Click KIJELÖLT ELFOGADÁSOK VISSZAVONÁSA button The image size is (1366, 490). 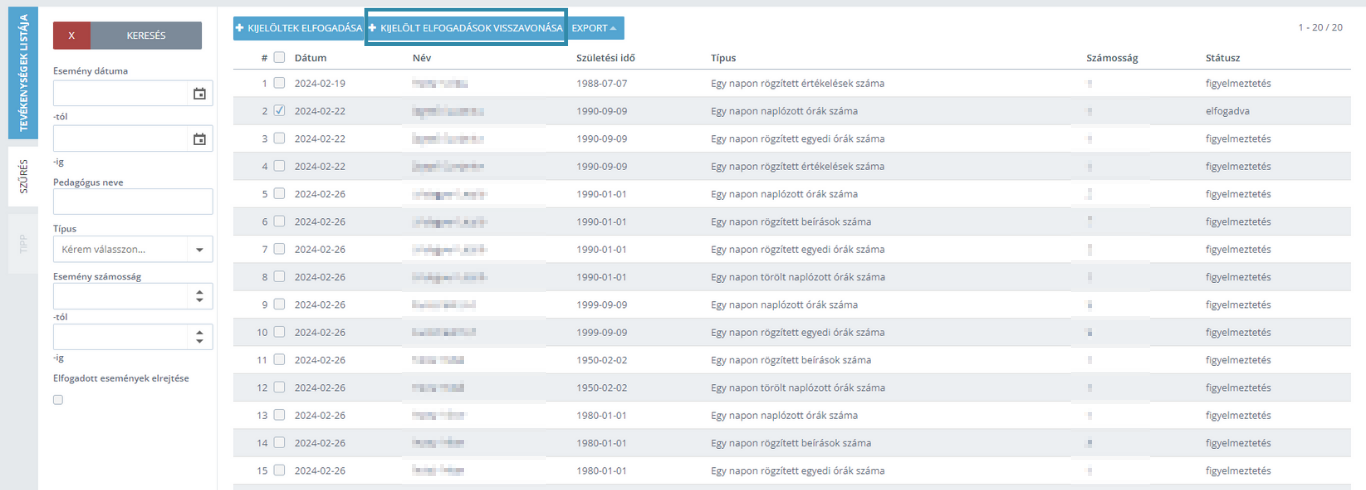click(x=465, y=28)
